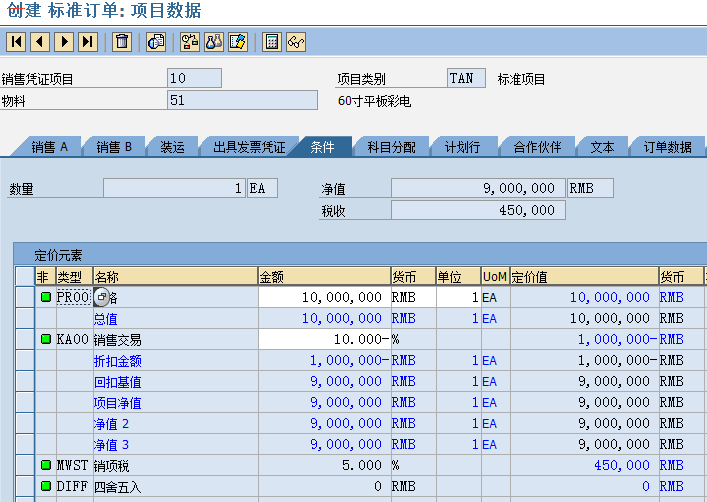Click the 四舍五入 condition name
707x502 pixels.
(118, 487)
